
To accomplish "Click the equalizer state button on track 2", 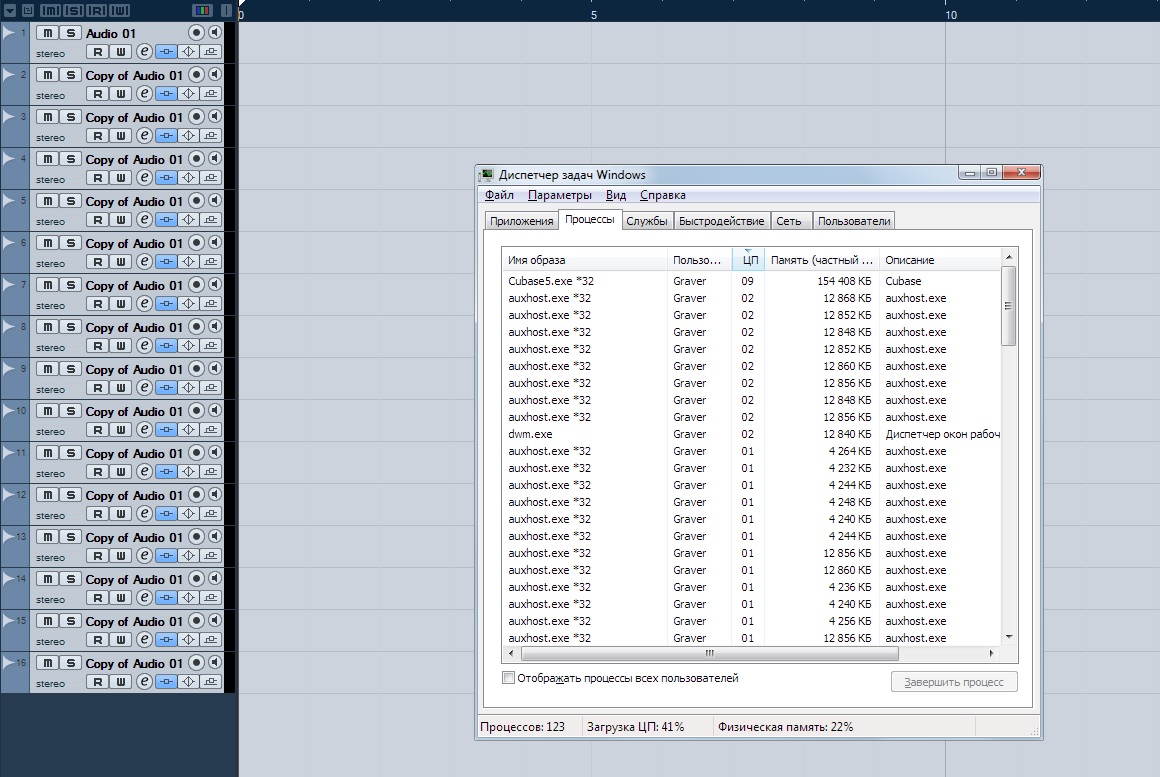I will [x=189, y=94].
